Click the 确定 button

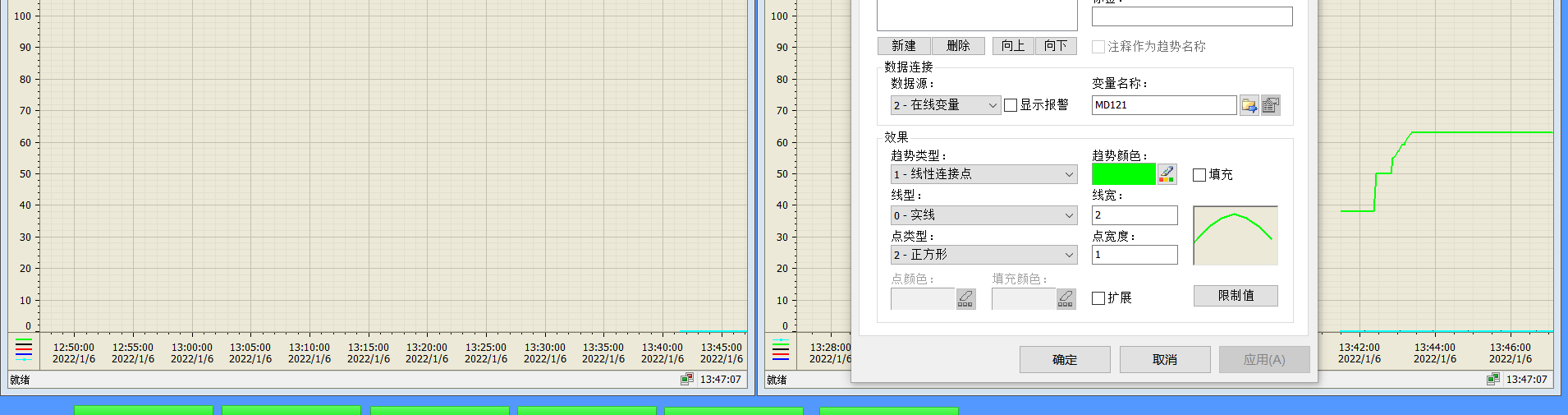pos(1064,359)
